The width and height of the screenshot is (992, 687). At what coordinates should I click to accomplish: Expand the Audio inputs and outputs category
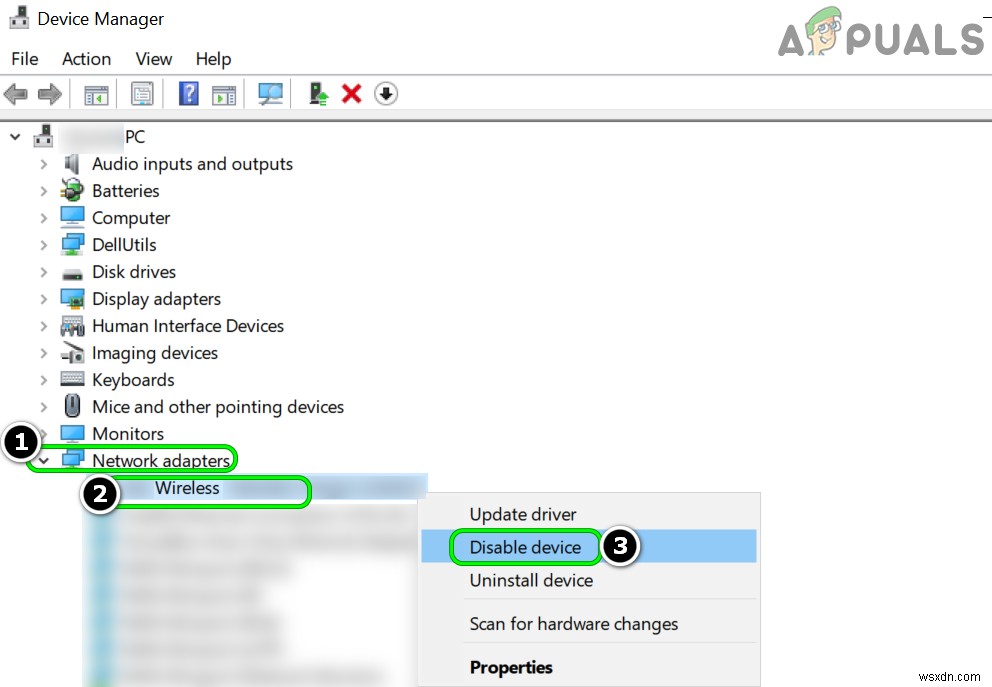43,164
